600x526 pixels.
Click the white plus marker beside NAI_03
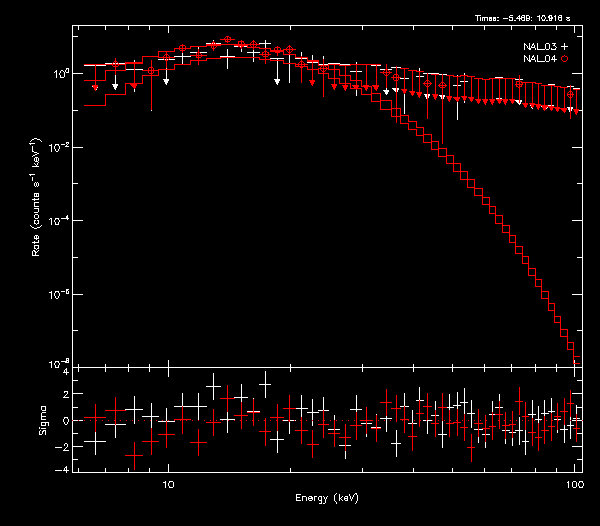point(564,47)
